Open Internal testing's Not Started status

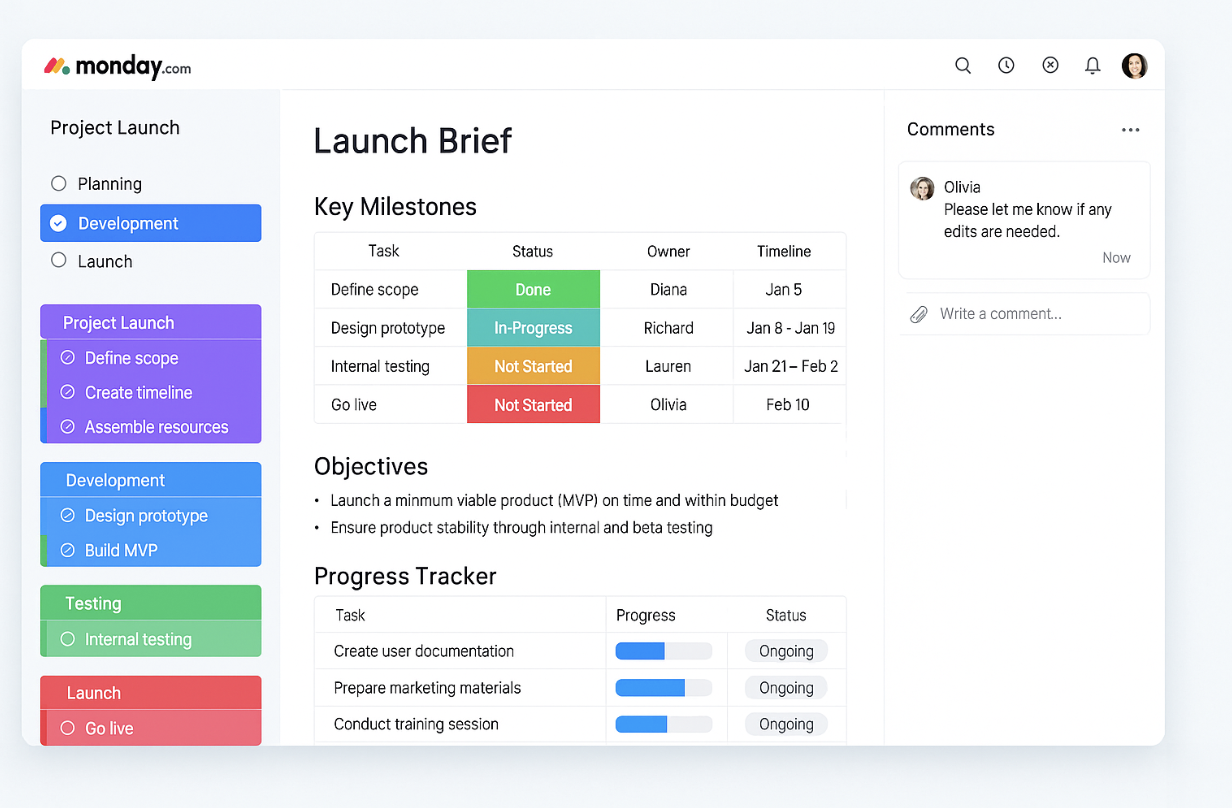click(533, 366)
